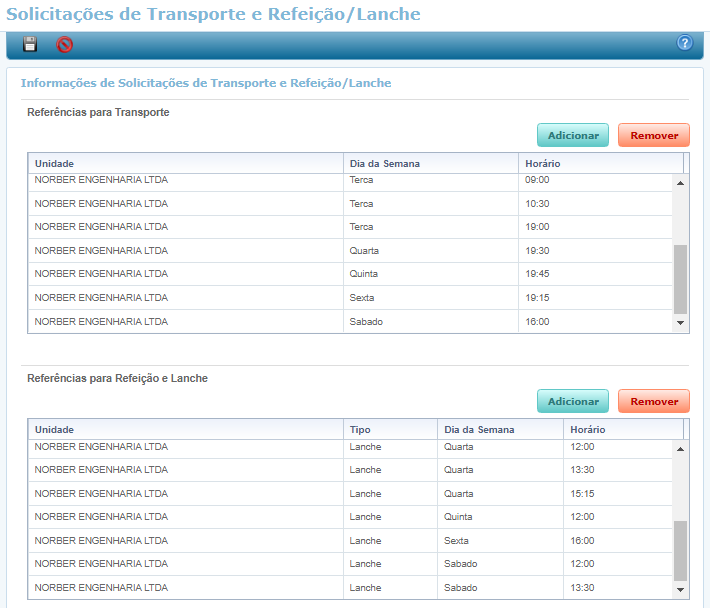Image resolution: width=710 pixels, height=608 pixels.
Task: Click the Tipo column header
Action: pos(389,429)
